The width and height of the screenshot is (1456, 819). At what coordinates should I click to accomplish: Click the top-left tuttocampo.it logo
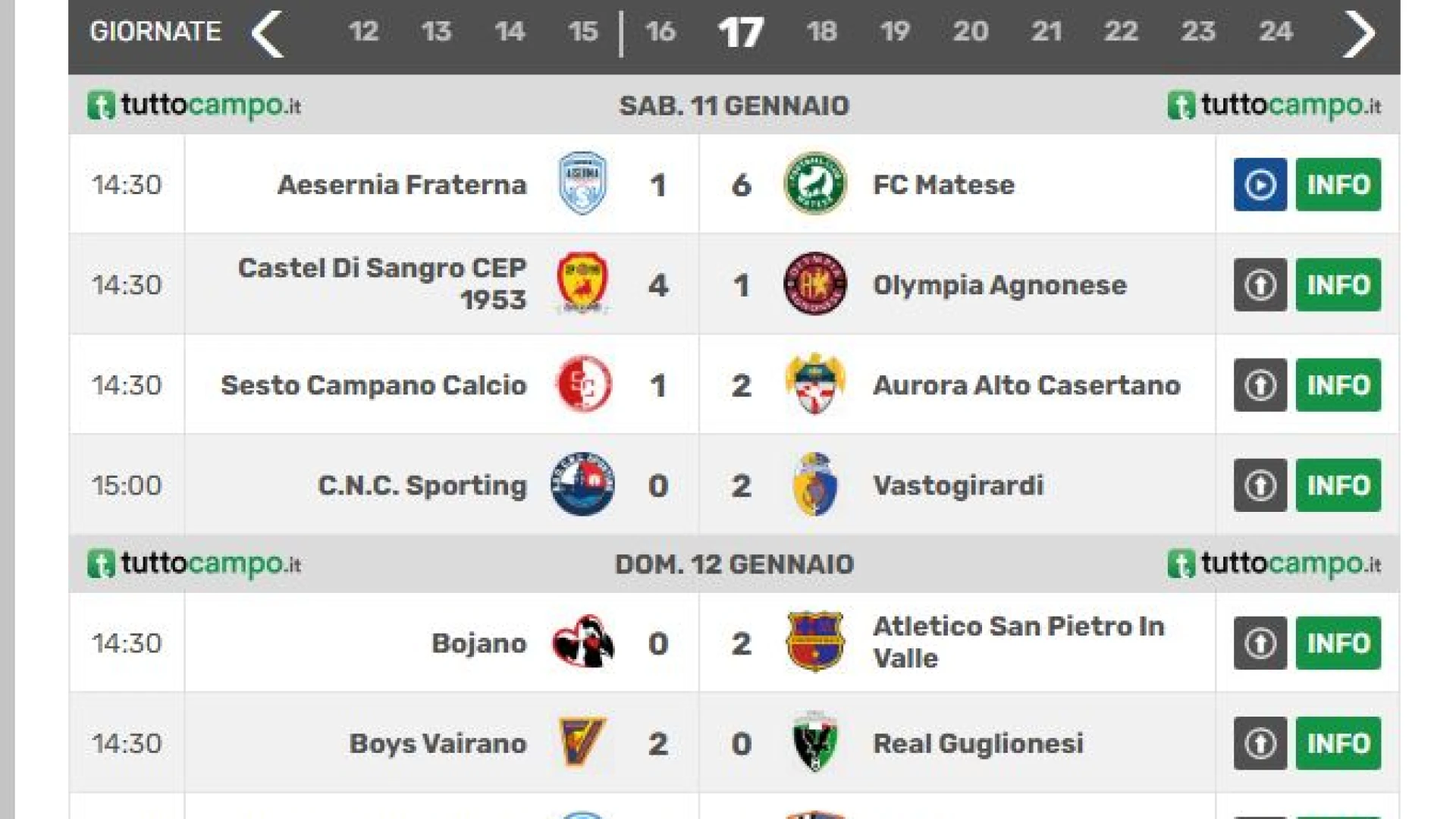click(194, 105)
